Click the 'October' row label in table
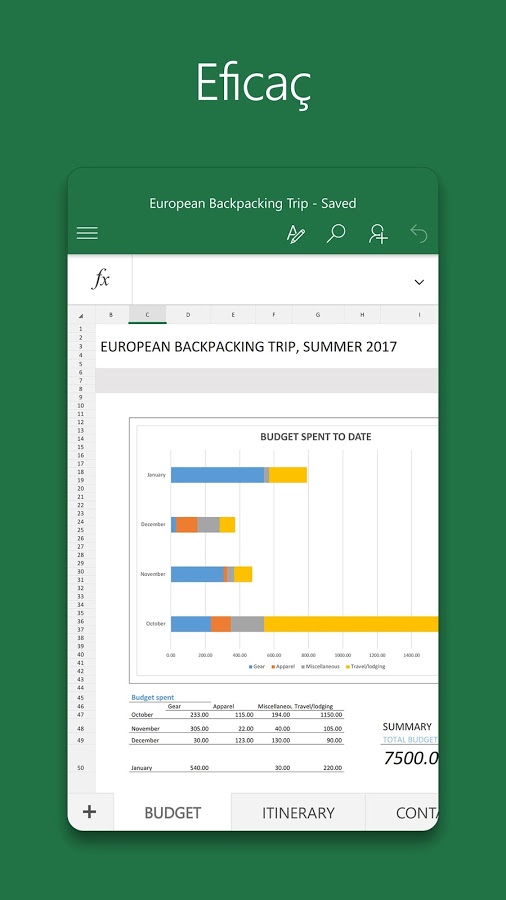The width and height of the screenshot is (506, 900). (142, 715)
